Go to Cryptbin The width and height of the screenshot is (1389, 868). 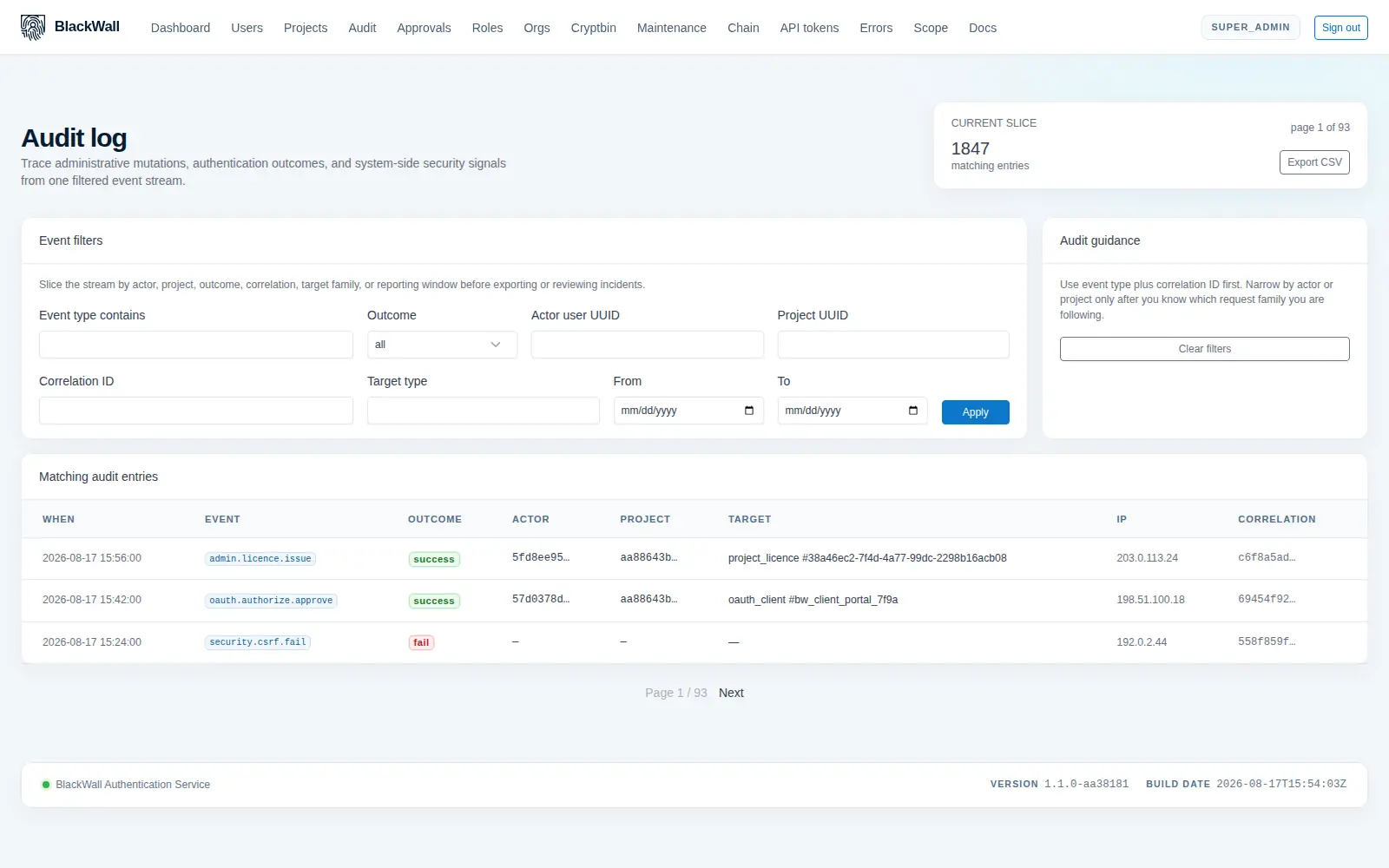[594, 28]
